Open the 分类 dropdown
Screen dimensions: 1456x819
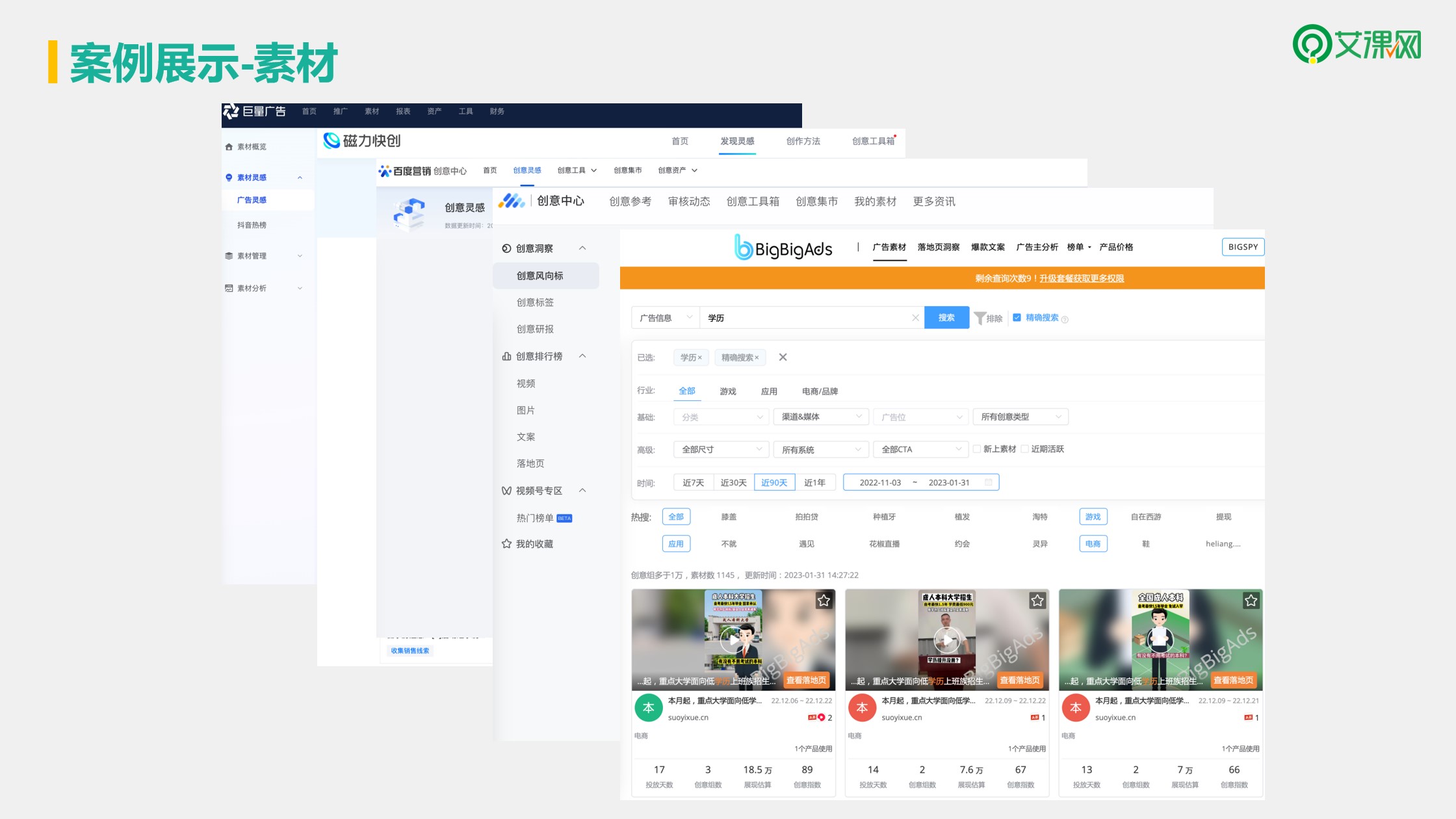point(721,417)
